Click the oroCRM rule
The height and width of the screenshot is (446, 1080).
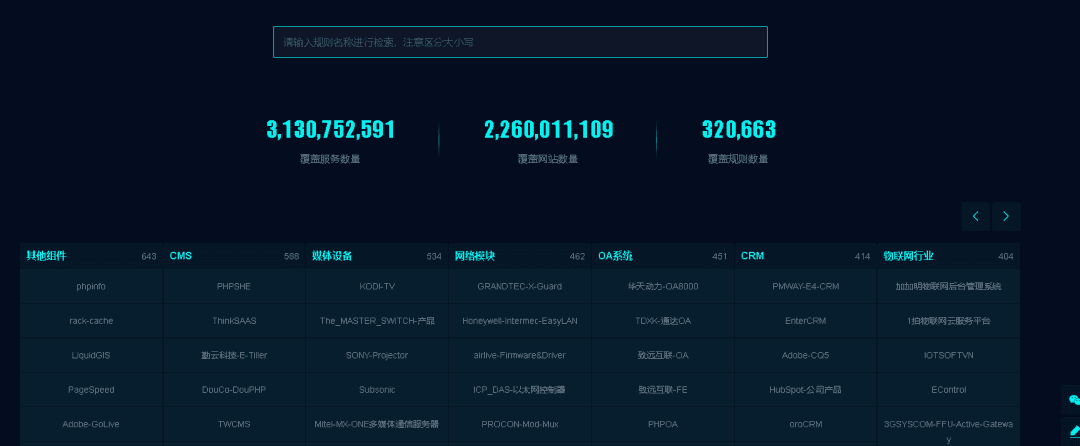pos(805,424)
